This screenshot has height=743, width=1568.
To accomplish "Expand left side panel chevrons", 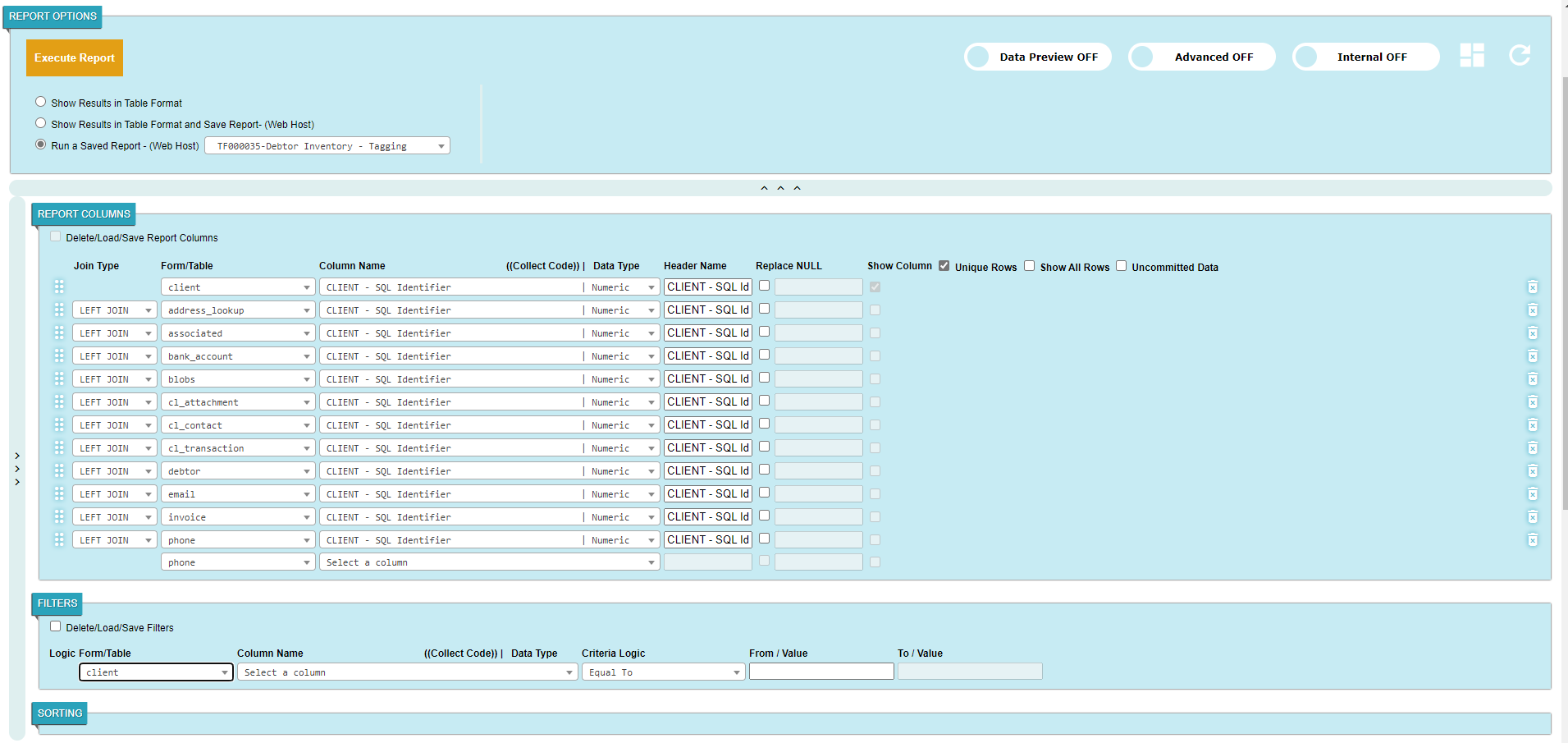I will 17,469.
